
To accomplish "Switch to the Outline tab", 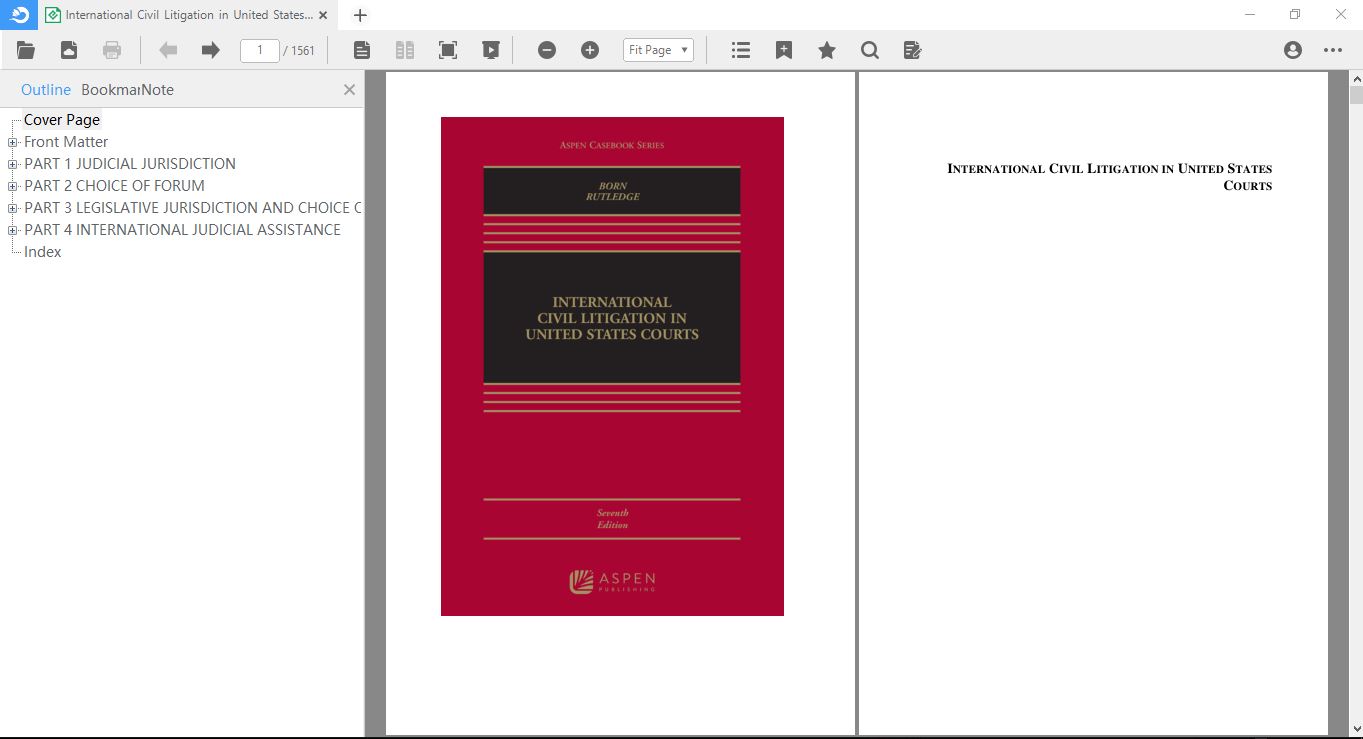I will 46,89.
